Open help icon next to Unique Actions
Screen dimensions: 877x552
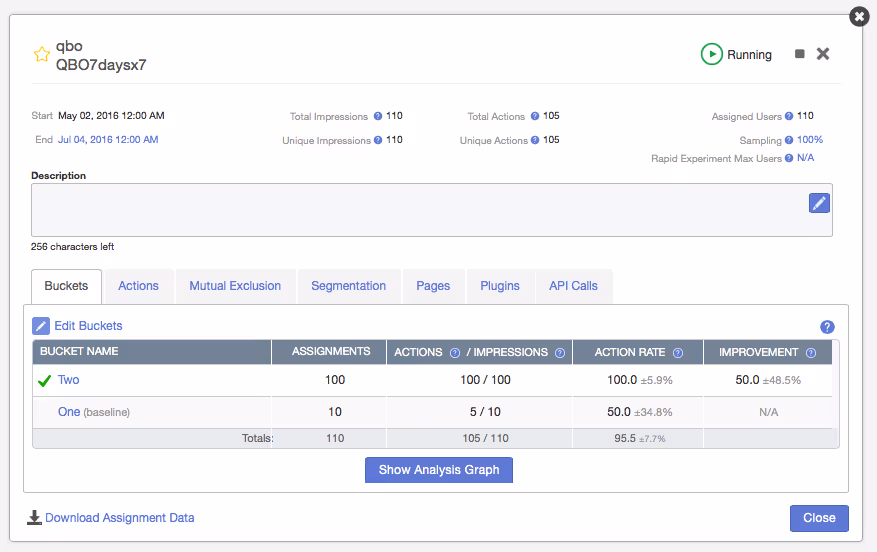point(535,140)
